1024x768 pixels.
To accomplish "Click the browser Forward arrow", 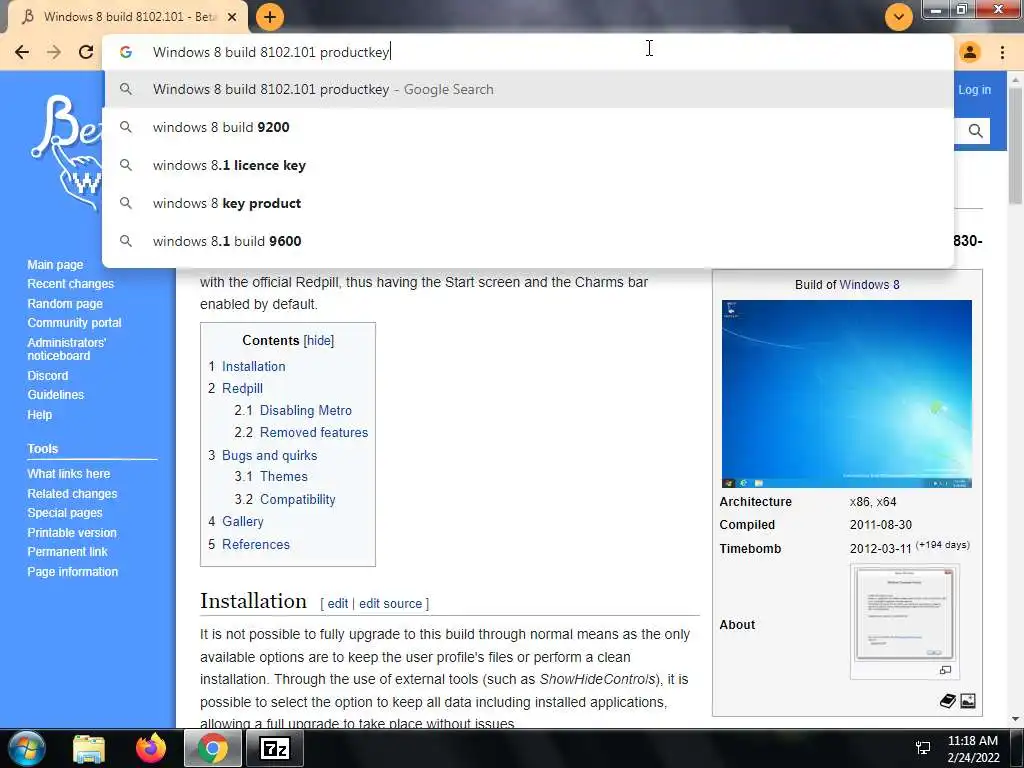I will (x=54, y=52).
